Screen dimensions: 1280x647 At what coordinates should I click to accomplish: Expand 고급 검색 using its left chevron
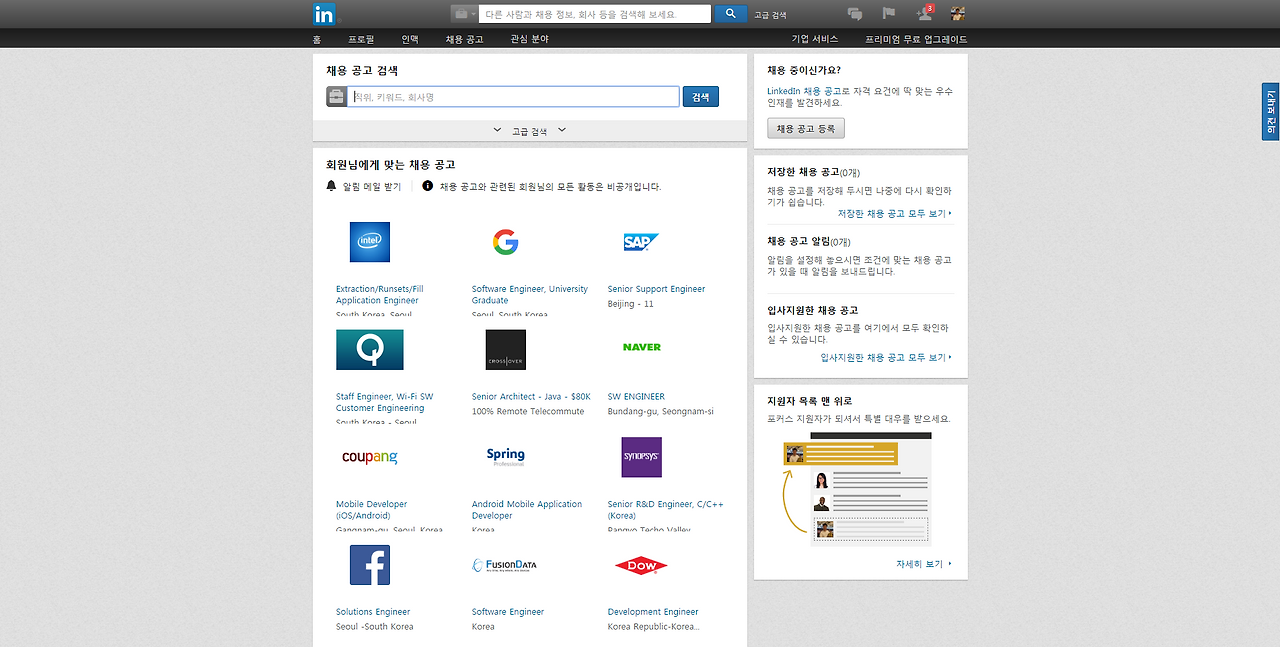coord(497,129)
